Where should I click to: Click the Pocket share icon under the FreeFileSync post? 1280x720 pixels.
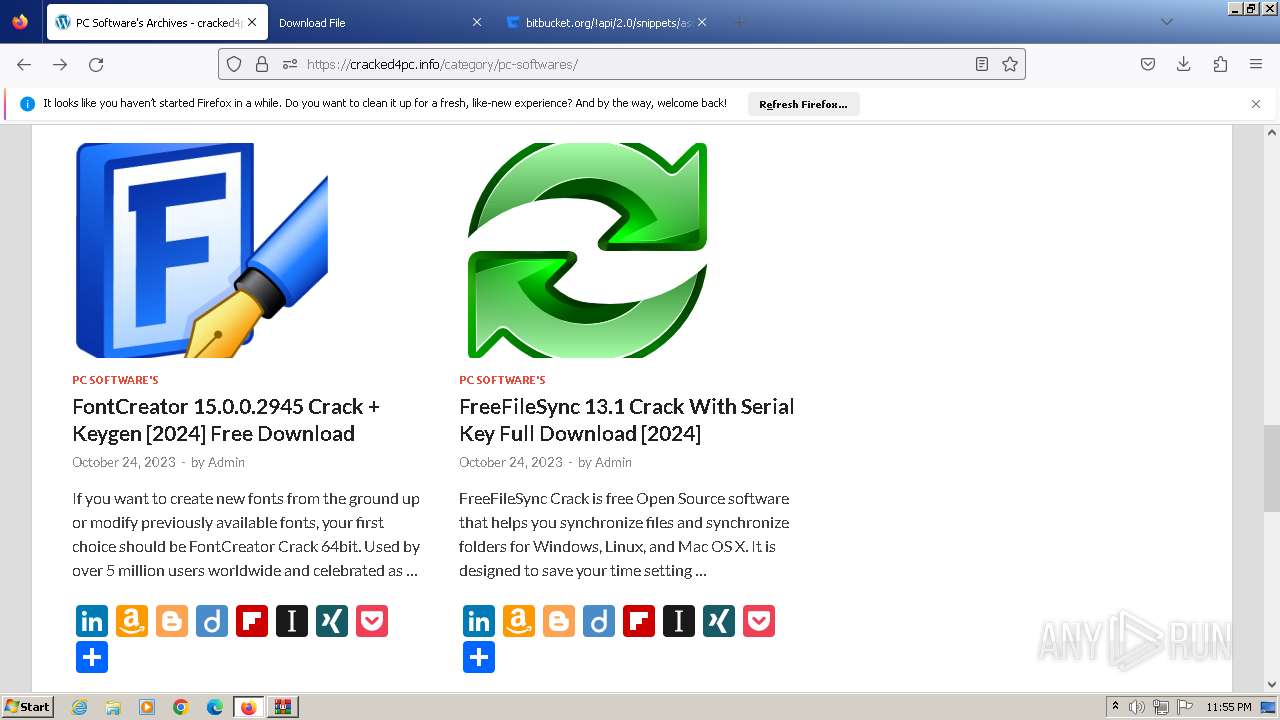click(759, 621)
